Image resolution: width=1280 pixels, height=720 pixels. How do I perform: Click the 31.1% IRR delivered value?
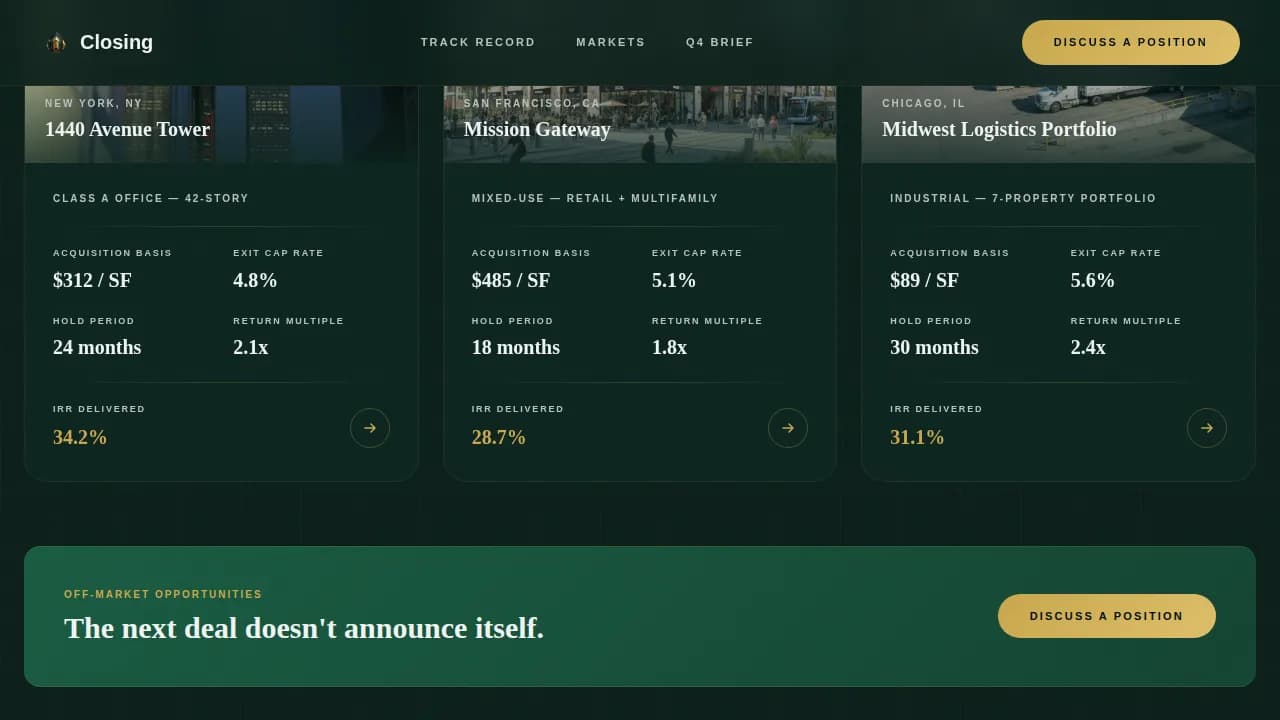click(x=916, y=437)
